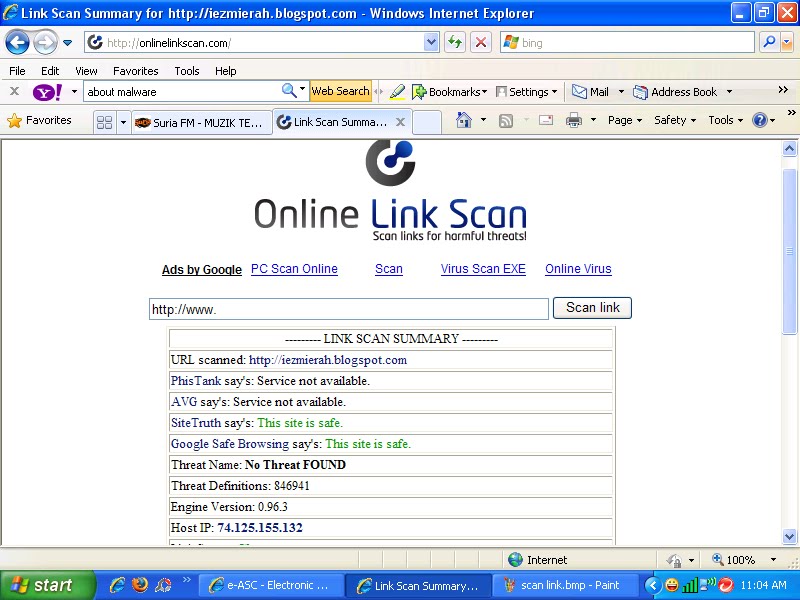Image resolution: width=800 pixels, height=600 pixels.
Task: Click the Online Link Scan logo
Action: (390, 191)
